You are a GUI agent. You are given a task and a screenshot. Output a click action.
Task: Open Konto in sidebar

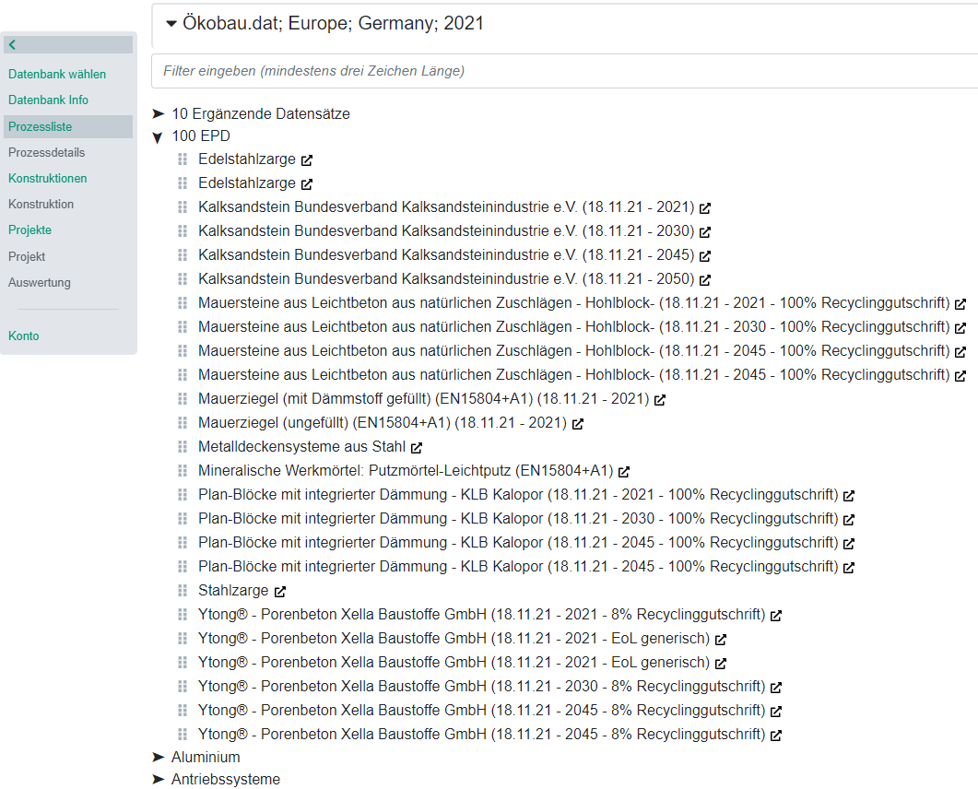(23, 336)
